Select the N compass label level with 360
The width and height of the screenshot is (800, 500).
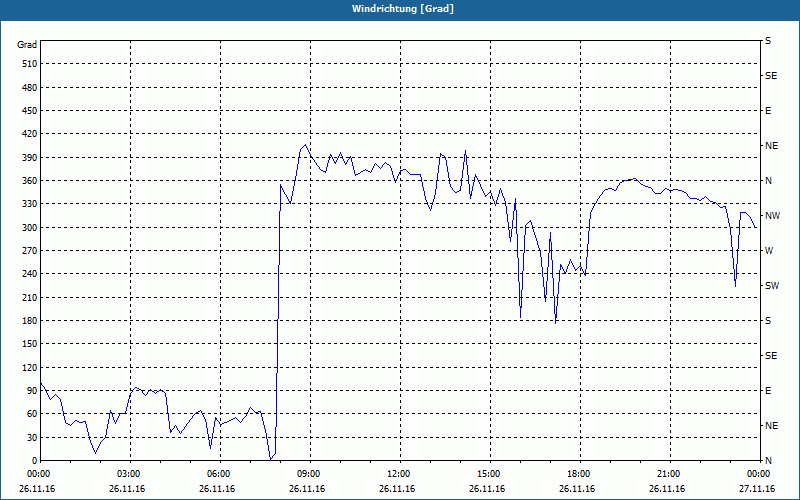(768, 181)
